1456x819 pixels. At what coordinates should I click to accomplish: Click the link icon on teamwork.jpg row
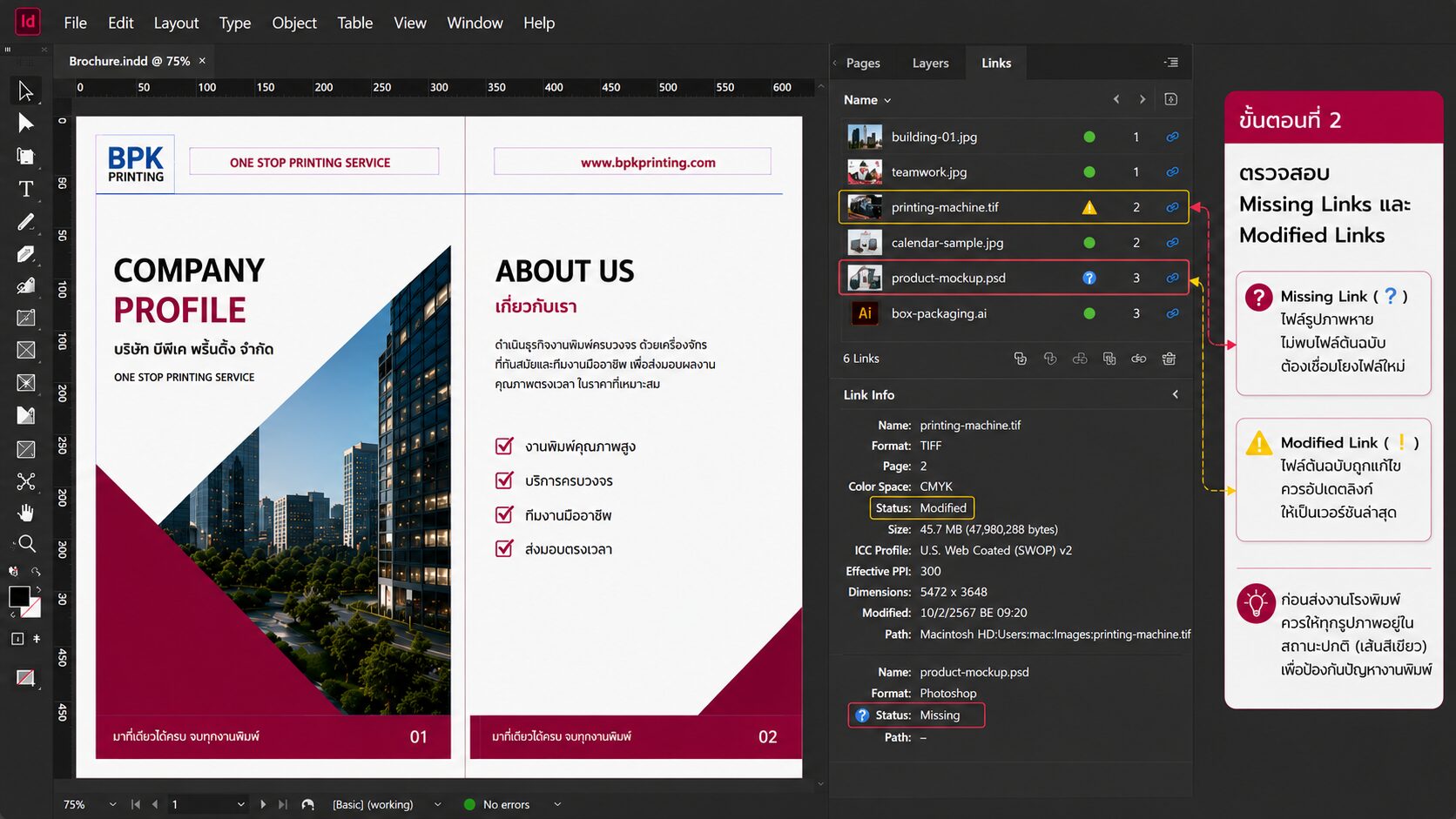point(1172,172)
